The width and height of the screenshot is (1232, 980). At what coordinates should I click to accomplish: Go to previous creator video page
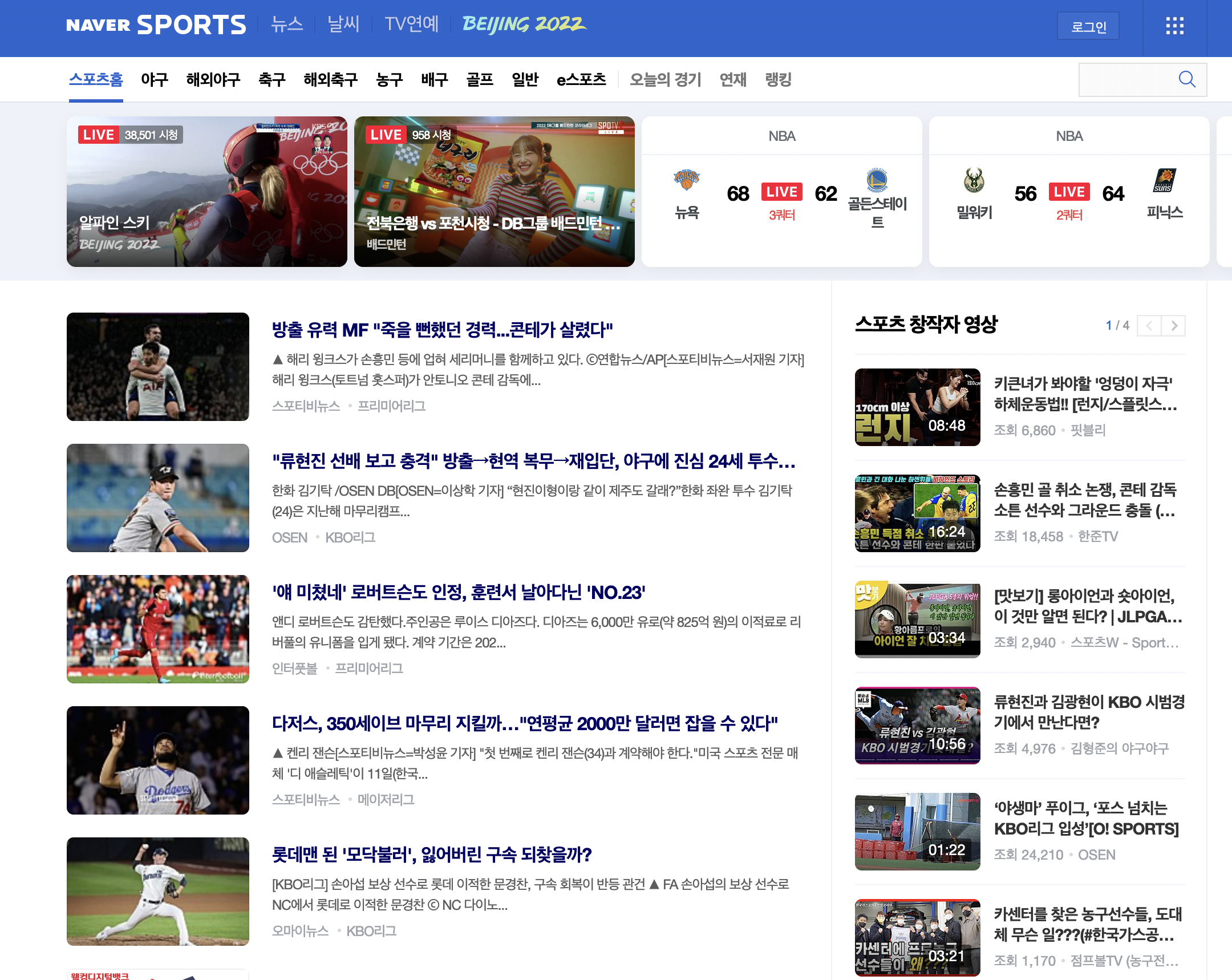(1149, 326)
